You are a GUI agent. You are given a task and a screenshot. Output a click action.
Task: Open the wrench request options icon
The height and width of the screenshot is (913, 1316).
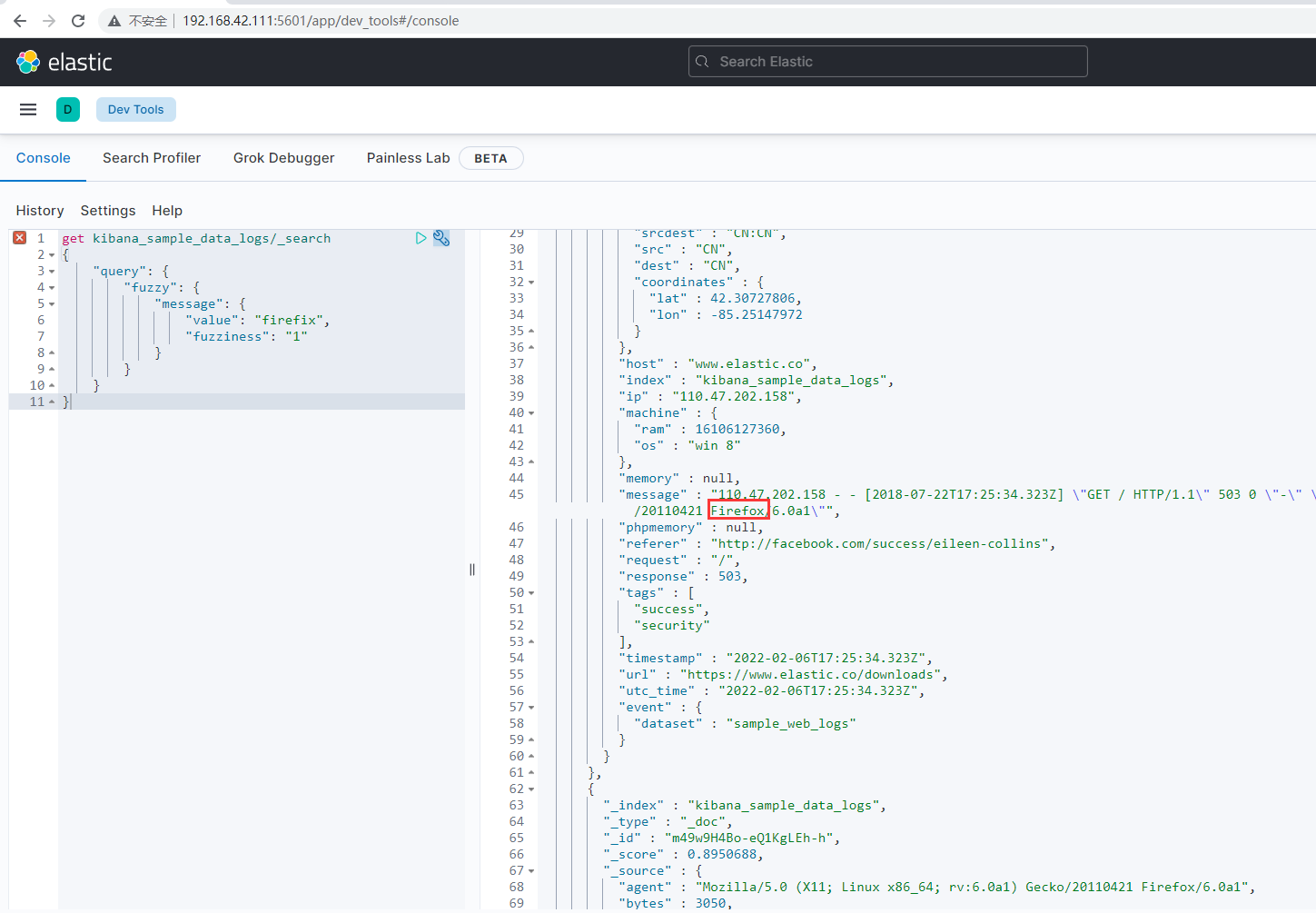tap(441, 238)
